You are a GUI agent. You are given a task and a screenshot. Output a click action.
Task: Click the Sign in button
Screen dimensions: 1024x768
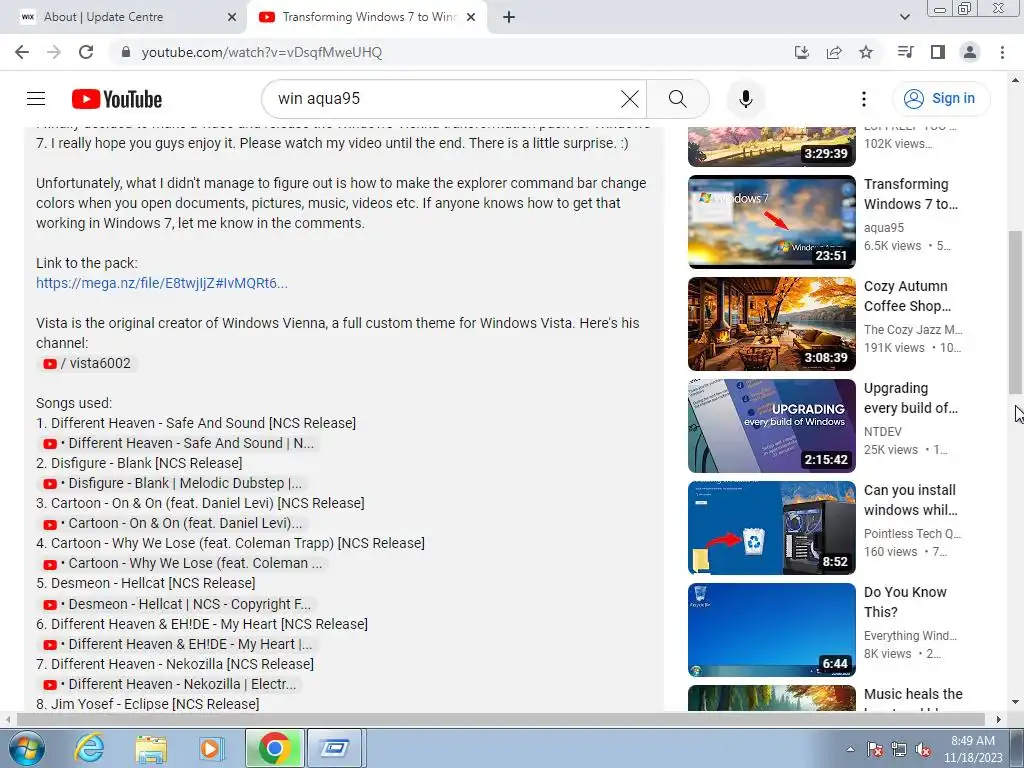click(x=940, y=99)
